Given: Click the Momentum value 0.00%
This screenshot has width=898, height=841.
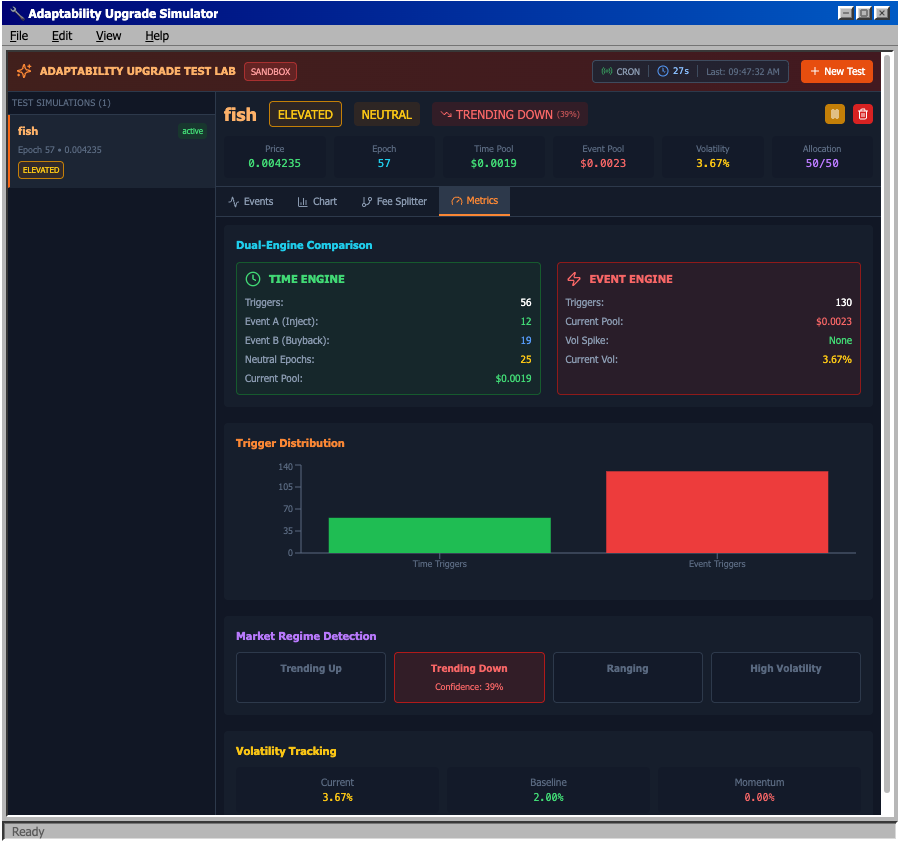Looking at the screenshot, I should coord(759,797).
